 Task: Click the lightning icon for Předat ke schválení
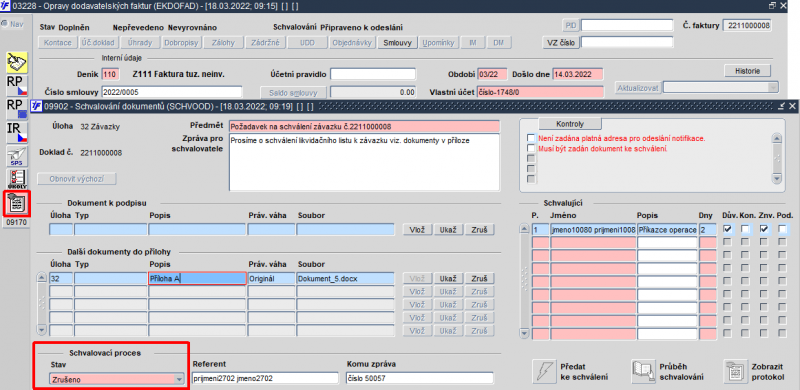(544, 372)
